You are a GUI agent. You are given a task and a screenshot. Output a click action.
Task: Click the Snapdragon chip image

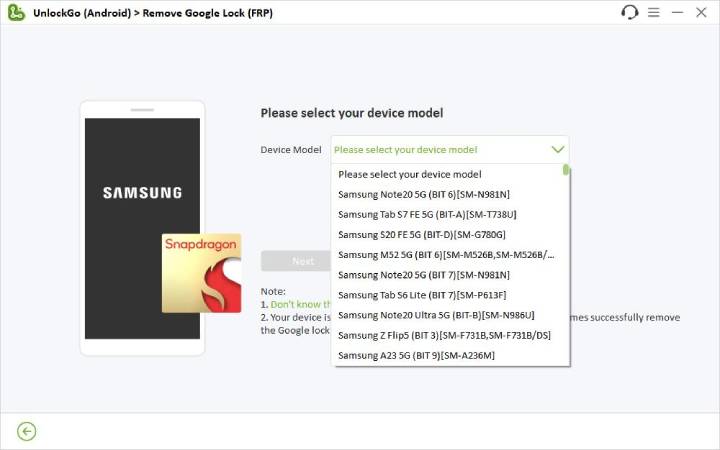[x=202, y=273]
